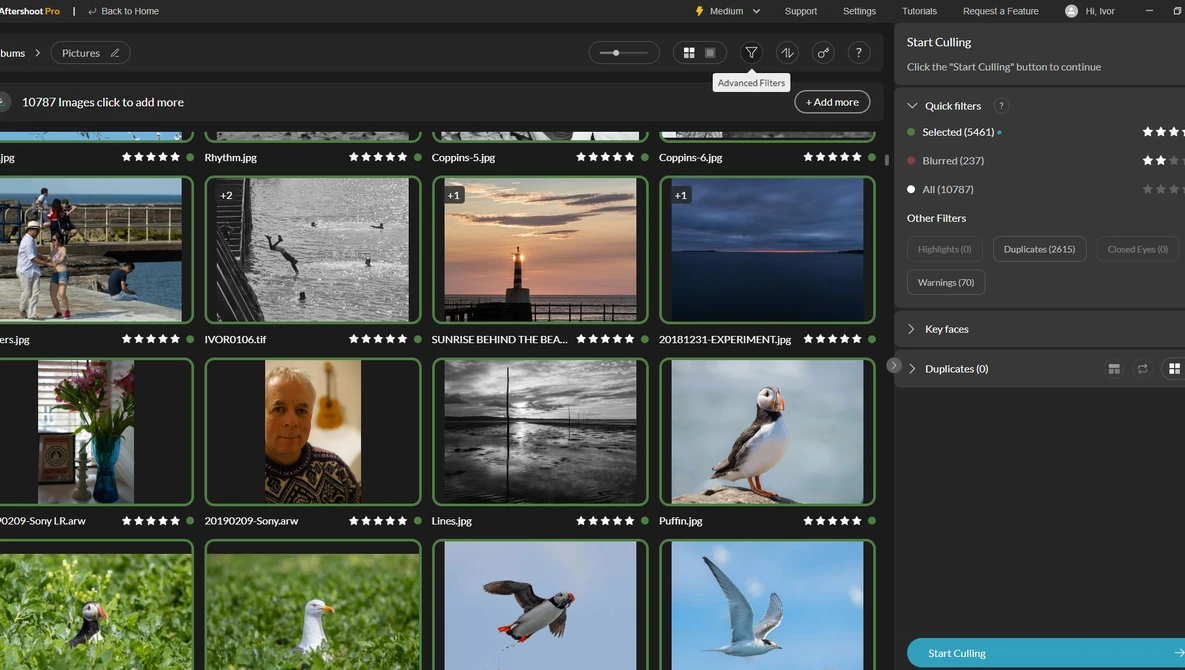The width and height of the screenshot is (1185, 670).
Task: Click the Start Culling button
Action: [1046, 653]
